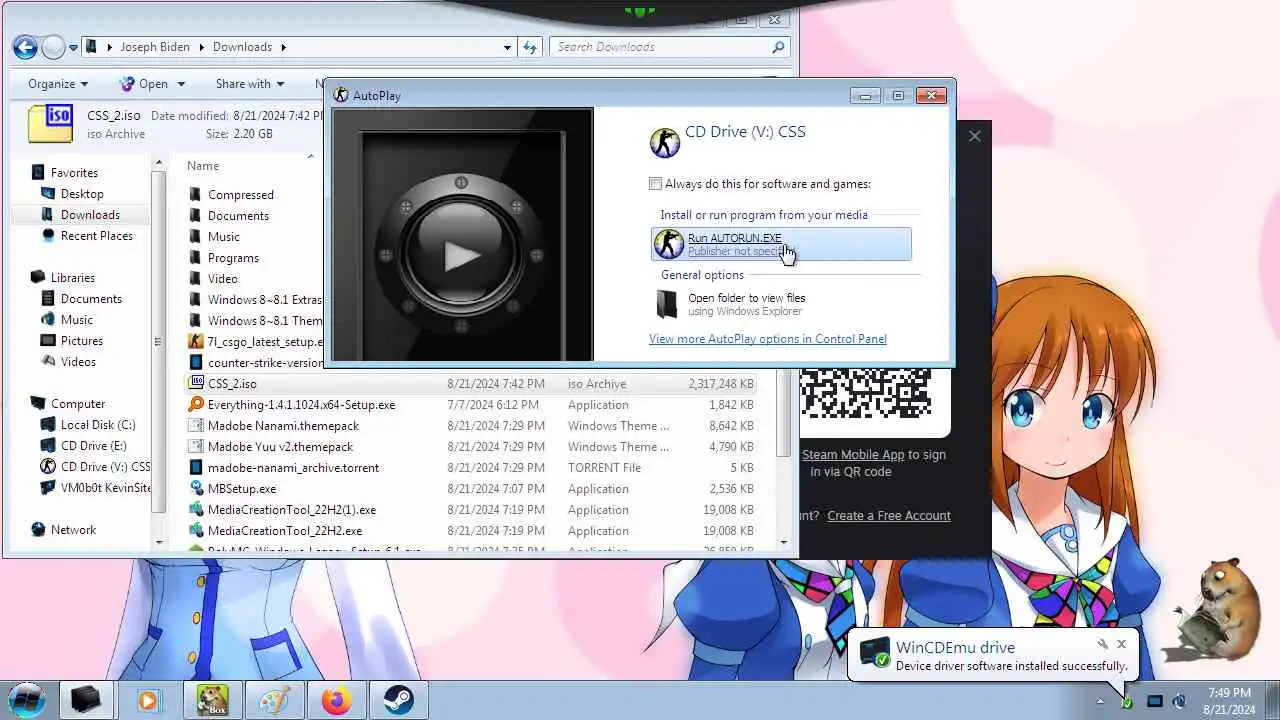
Task: Launch Firefox from the taskbar
Action: tap(337, 700)
